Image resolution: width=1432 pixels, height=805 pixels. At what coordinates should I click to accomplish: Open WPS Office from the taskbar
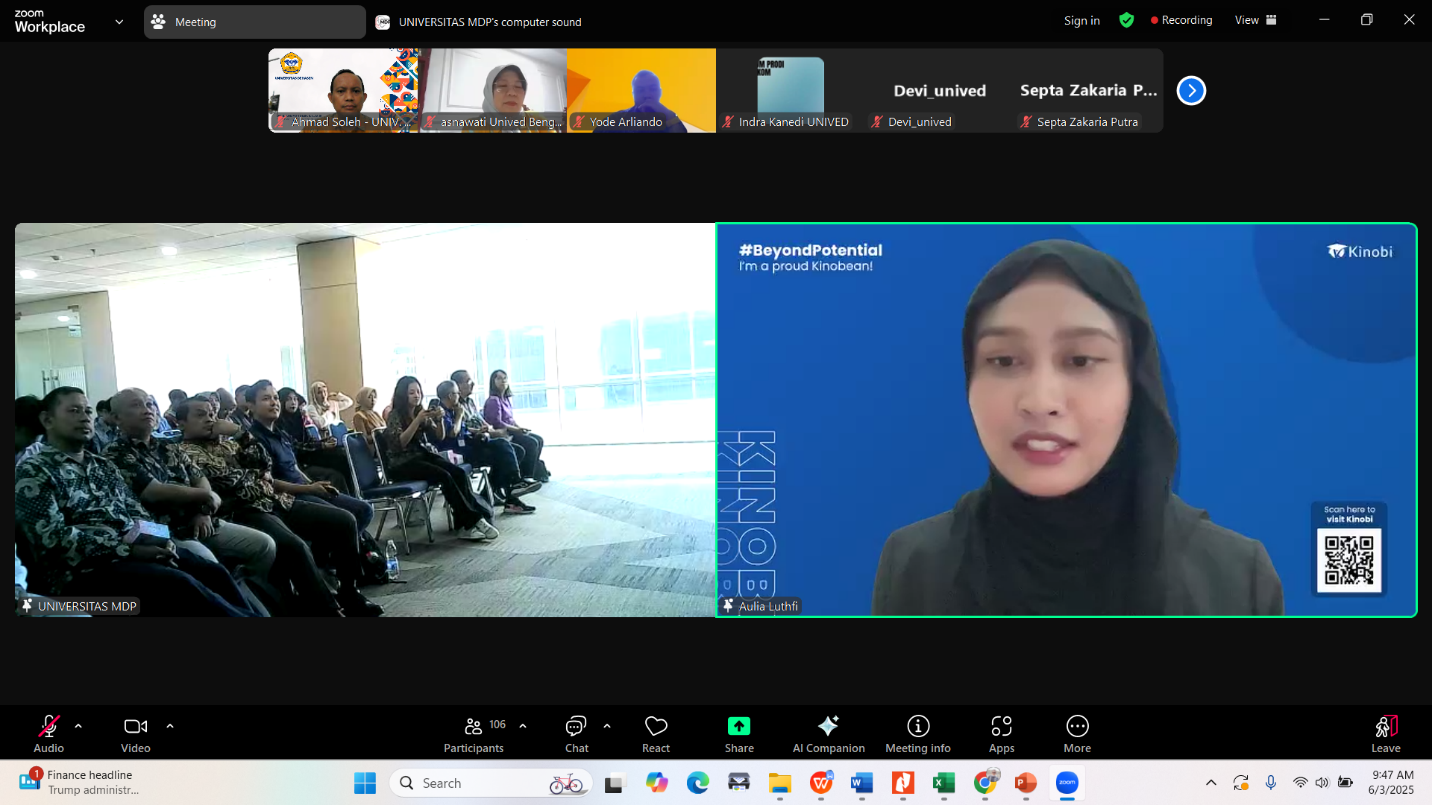(x=821, y=783)
